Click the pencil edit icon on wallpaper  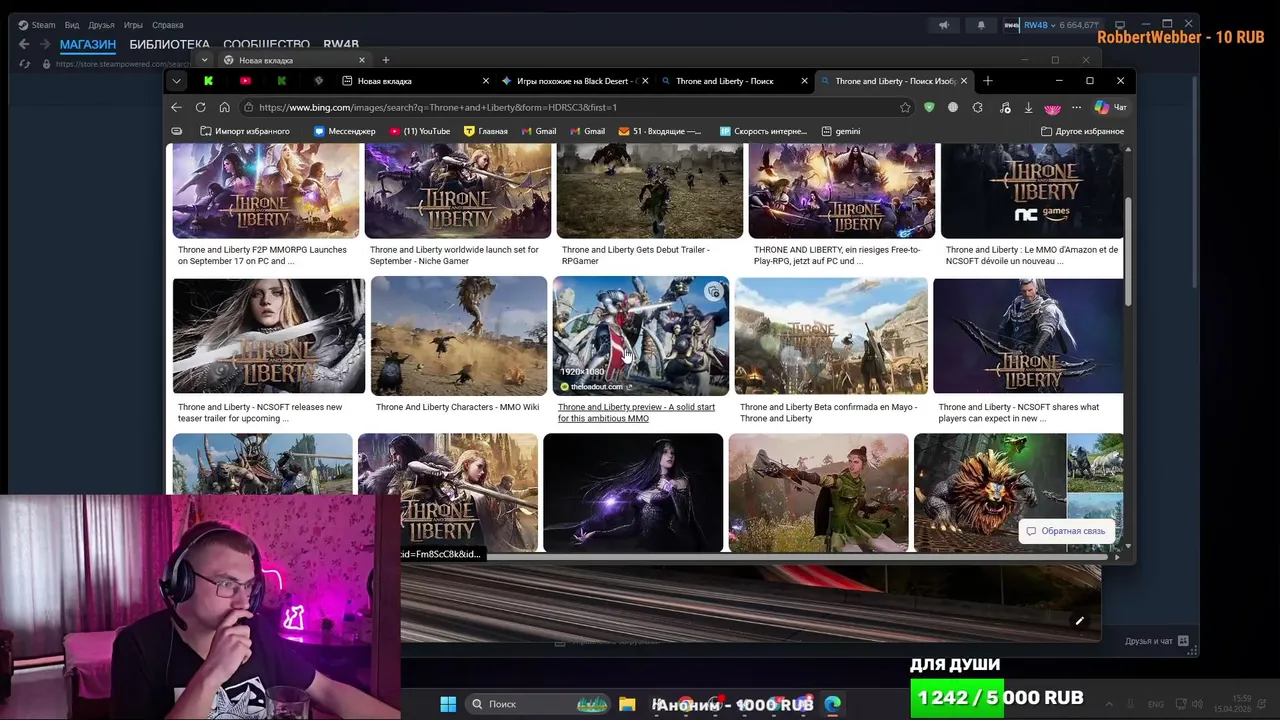pos(1079,621)
